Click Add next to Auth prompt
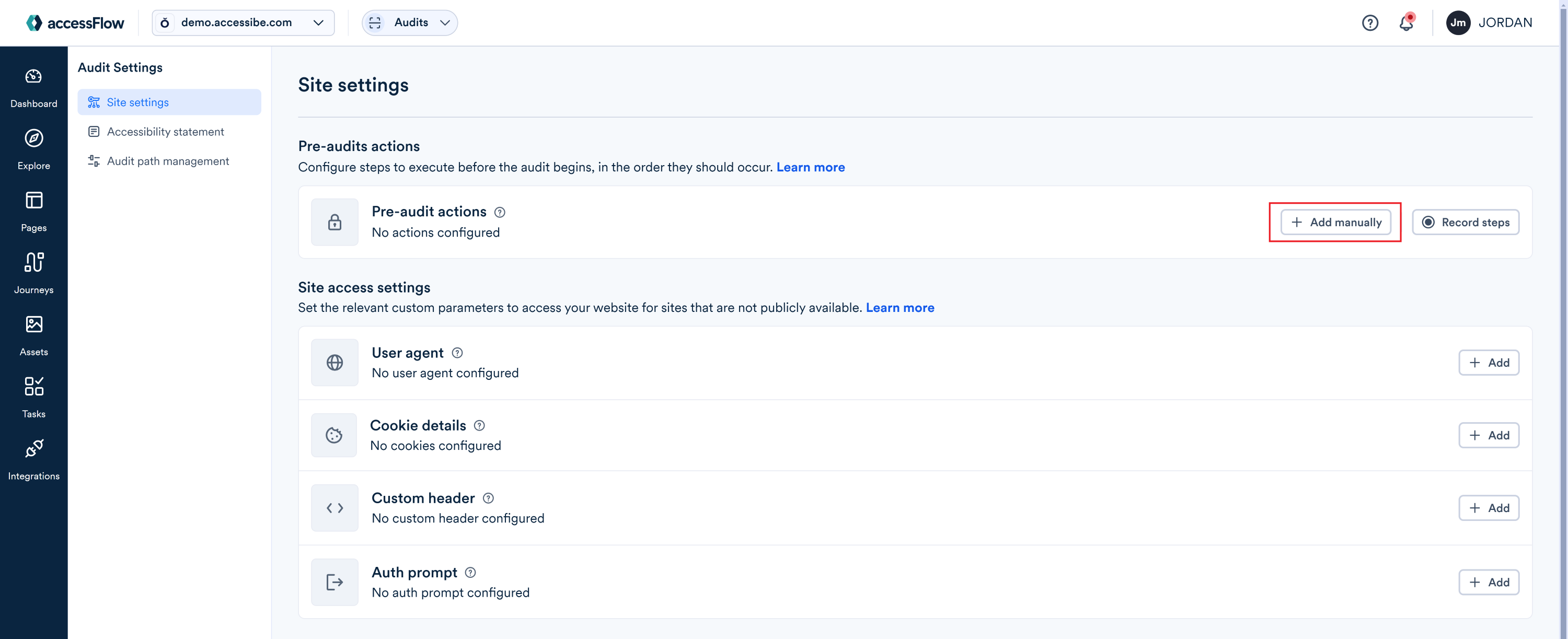 pyautogui.click(x=1489, y=582)
